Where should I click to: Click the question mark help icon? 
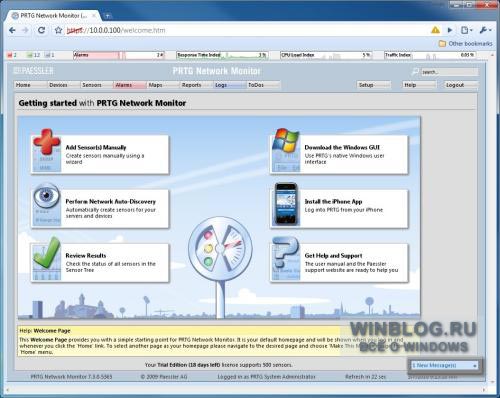(285, 253)
